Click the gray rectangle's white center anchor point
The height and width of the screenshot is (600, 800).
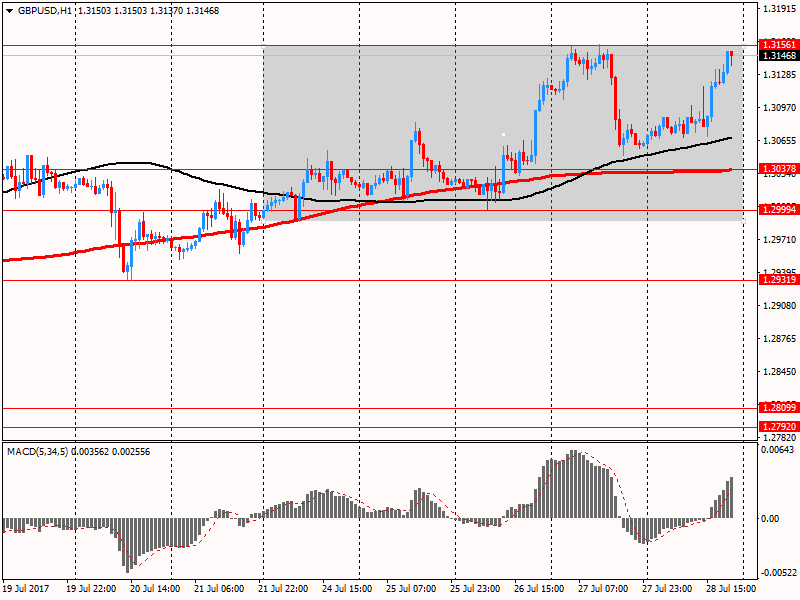tap(504, 134)
